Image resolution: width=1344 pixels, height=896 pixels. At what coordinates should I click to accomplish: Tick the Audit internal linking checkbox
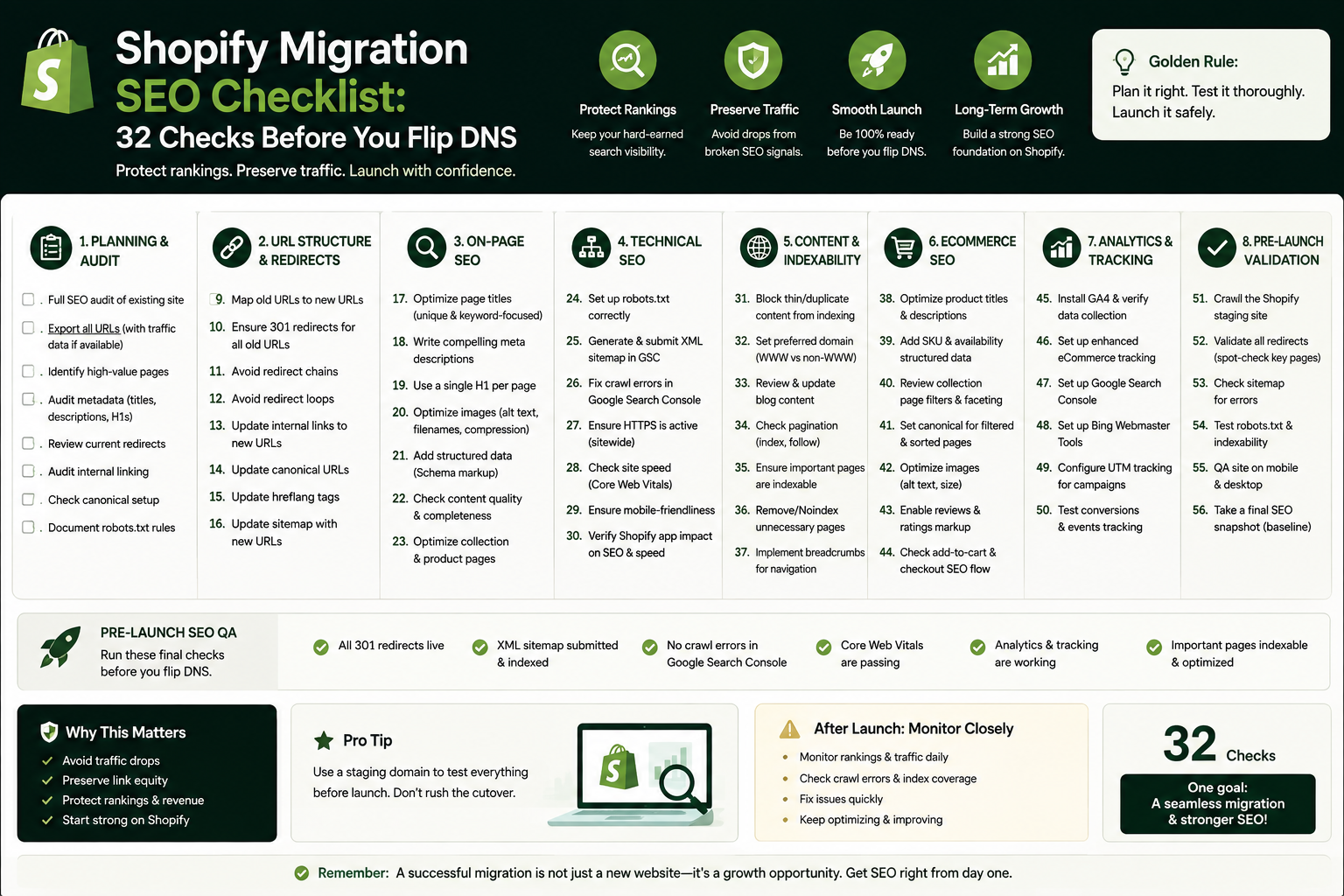tap(28, 471)
